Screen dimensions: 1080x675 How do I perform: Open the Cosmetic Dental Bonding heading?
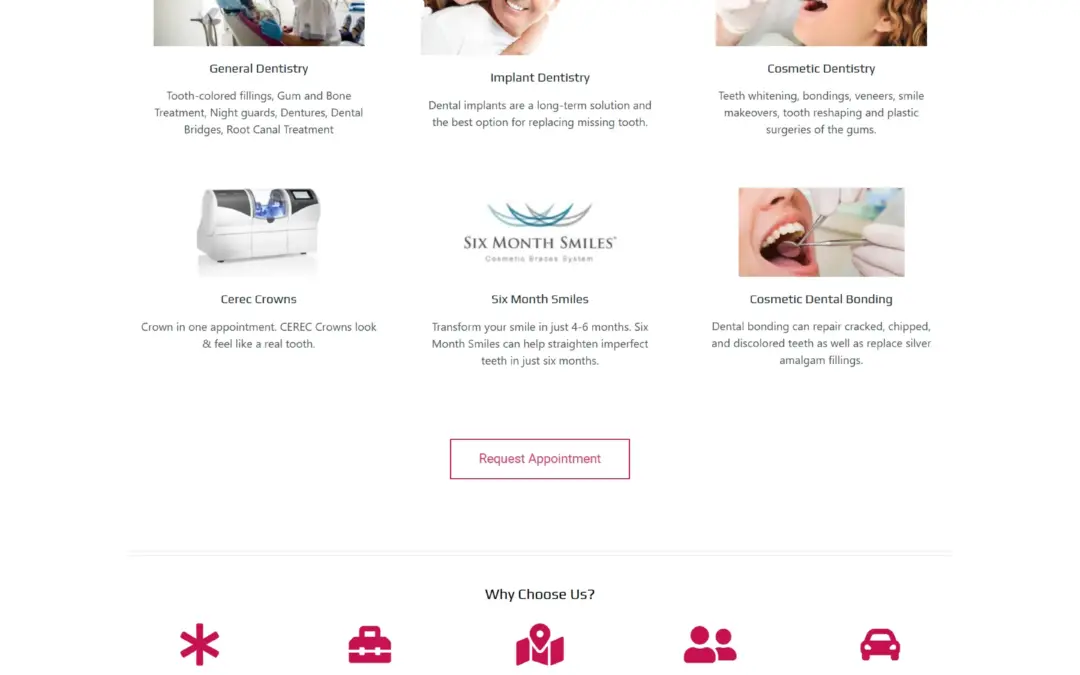click(821, 299)
